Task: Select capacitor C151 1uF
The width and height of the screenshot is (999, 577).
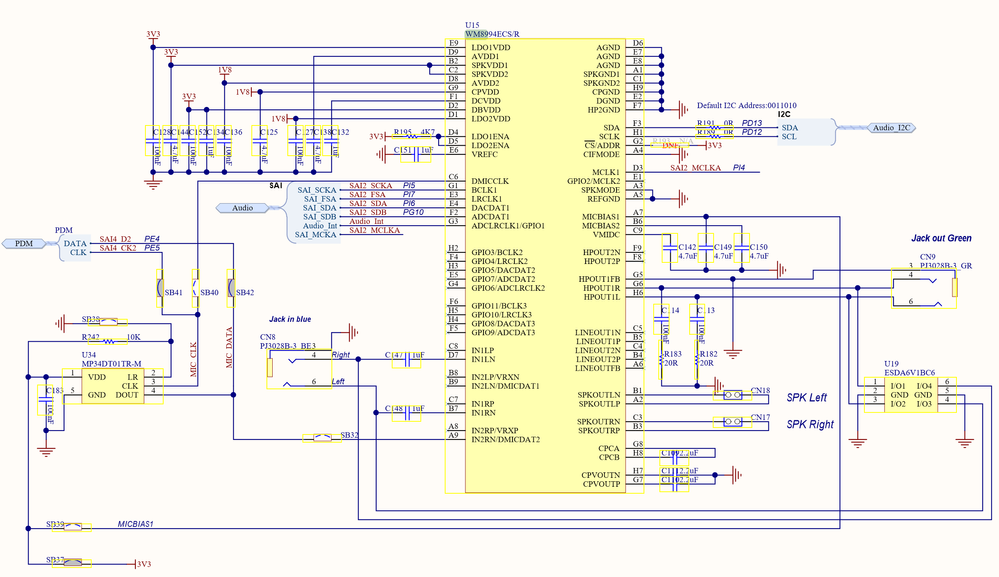Action: pyautogui.click(x=415, y=154)
